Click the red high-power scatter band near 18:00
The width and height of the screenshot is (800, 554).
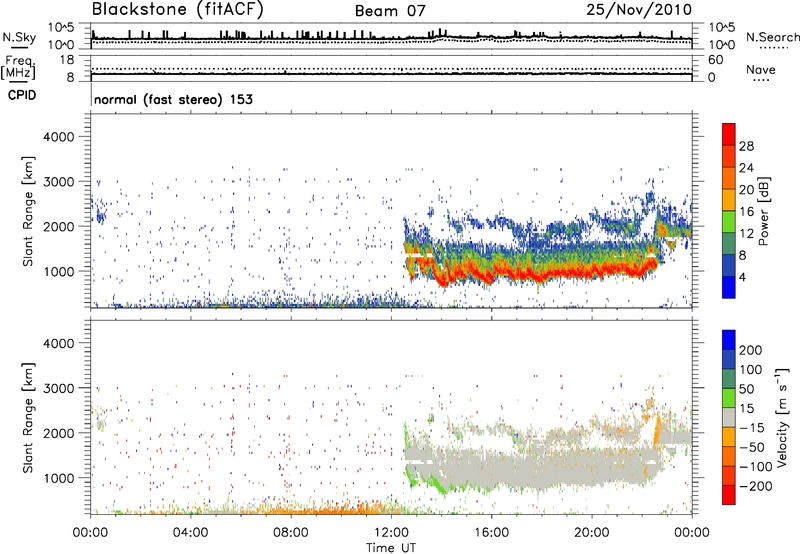541,274
